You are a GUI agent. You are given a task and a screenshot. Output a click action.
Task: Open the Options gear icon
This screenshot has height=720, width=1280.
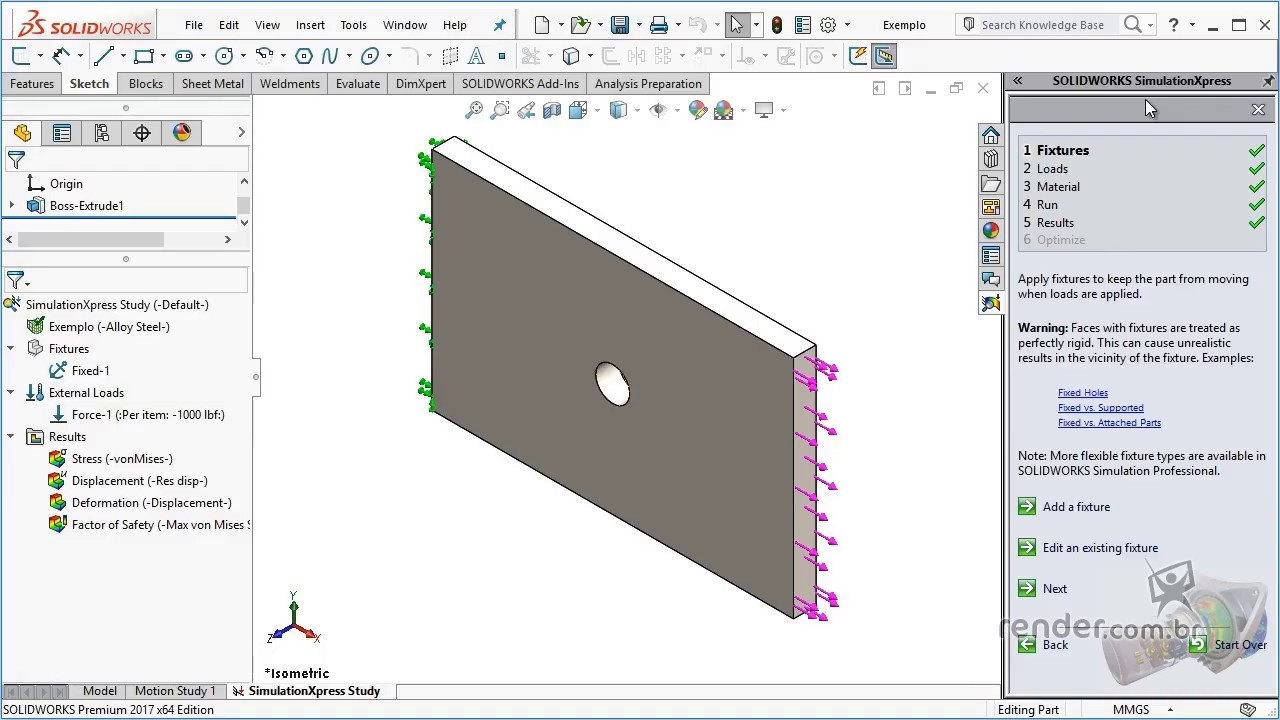click(x=828, y=25)
